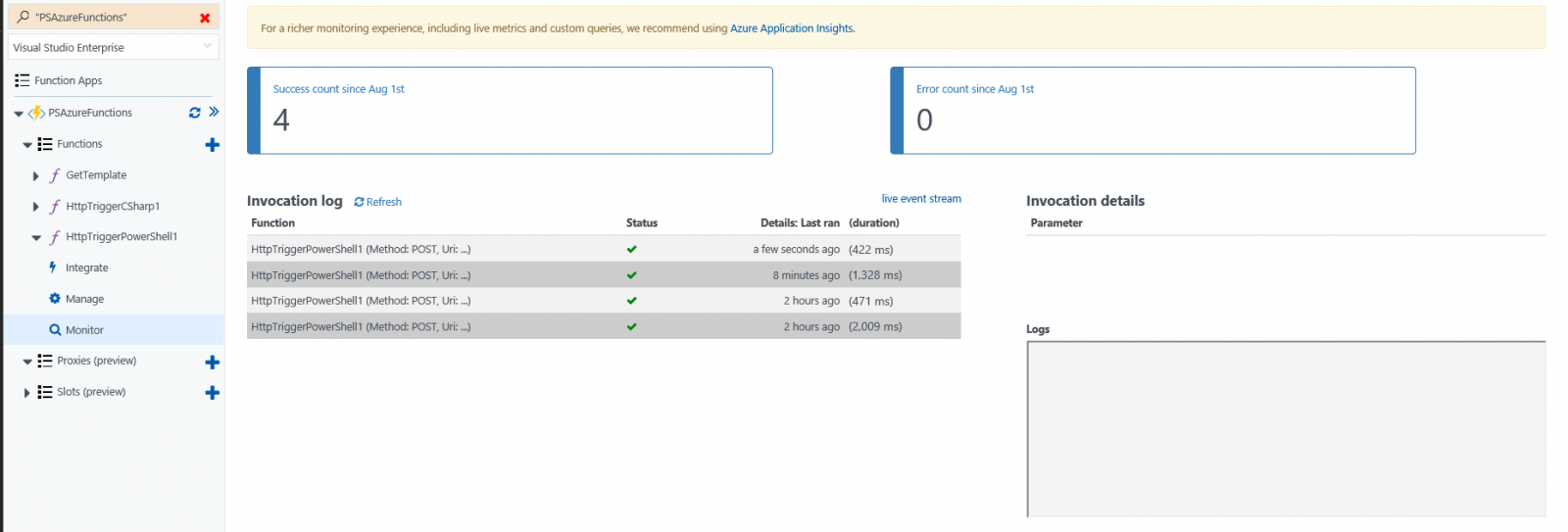Image resolution: width=1568 pixels, height=532 pixels.
Task: Collapse the Functions node
Action: [x=27, y=145]
